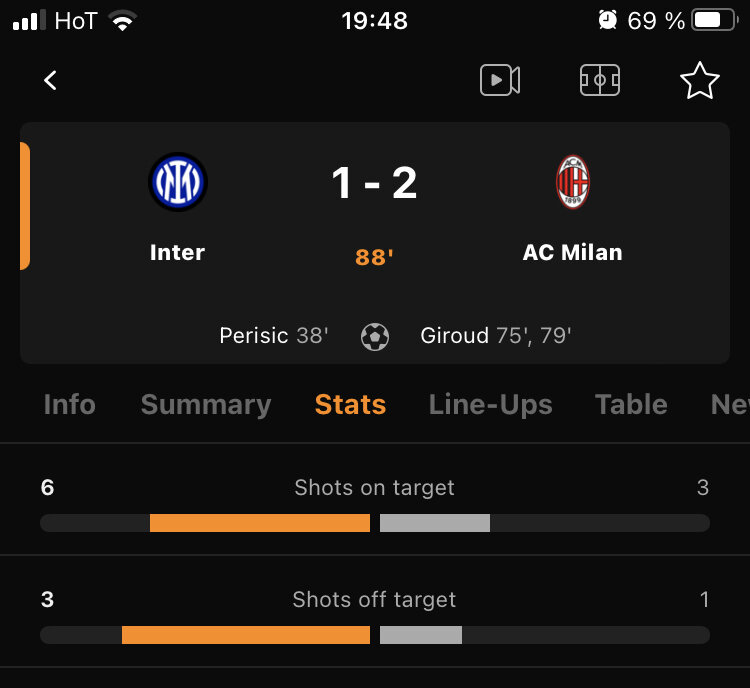Toggle the favorite star for this match

point(700,80)
